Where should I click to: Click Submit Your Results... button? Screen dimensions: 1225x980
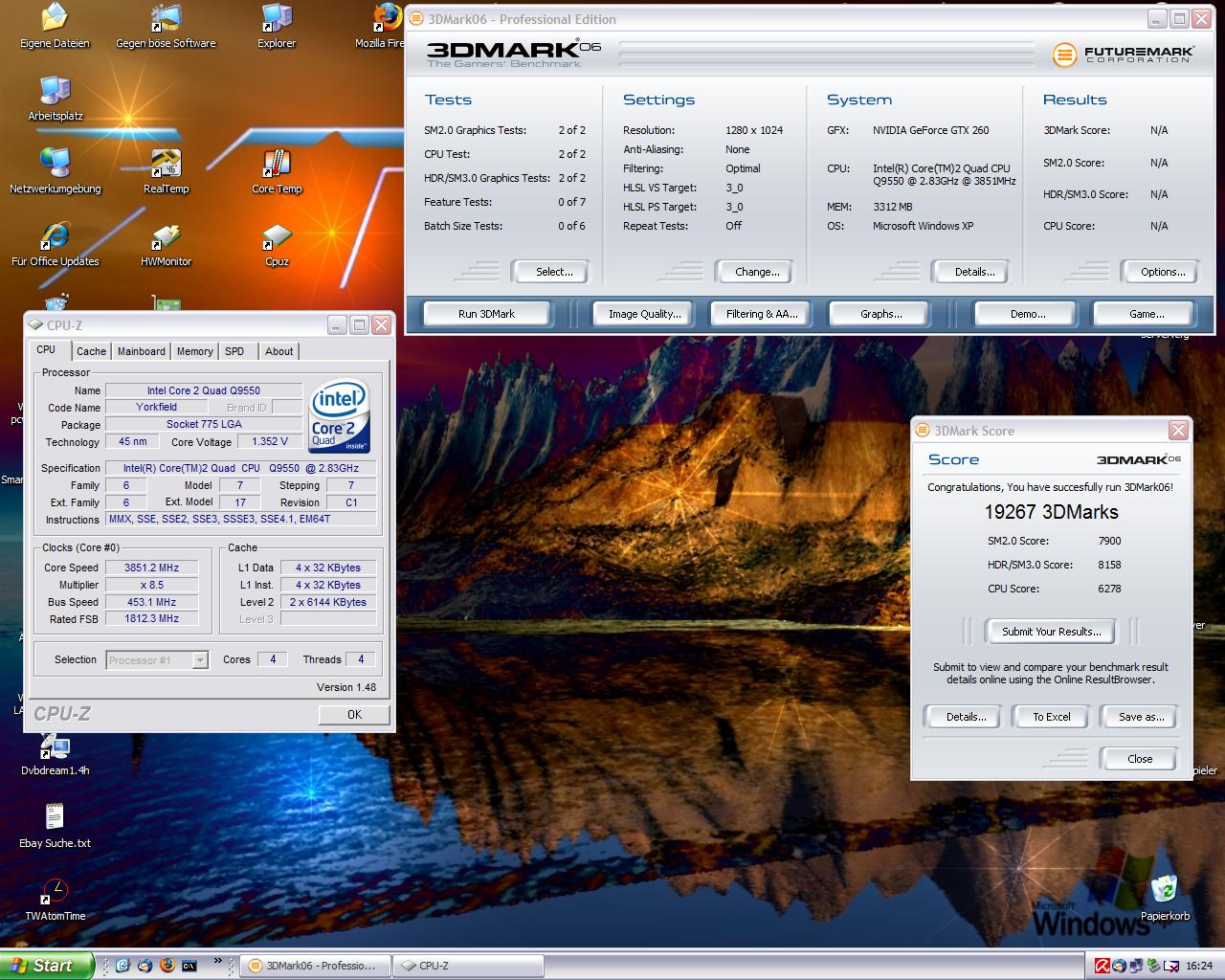pyautogui.click(x=1052, y=632)
